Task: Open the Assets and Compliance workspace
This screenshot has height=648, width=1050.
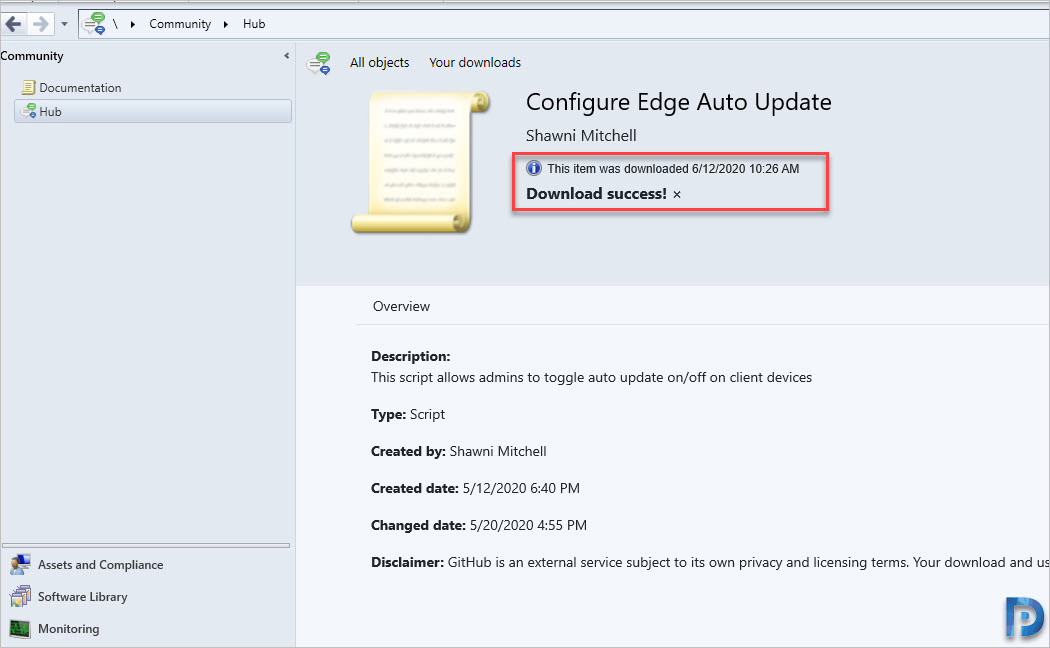Action: 100,565
